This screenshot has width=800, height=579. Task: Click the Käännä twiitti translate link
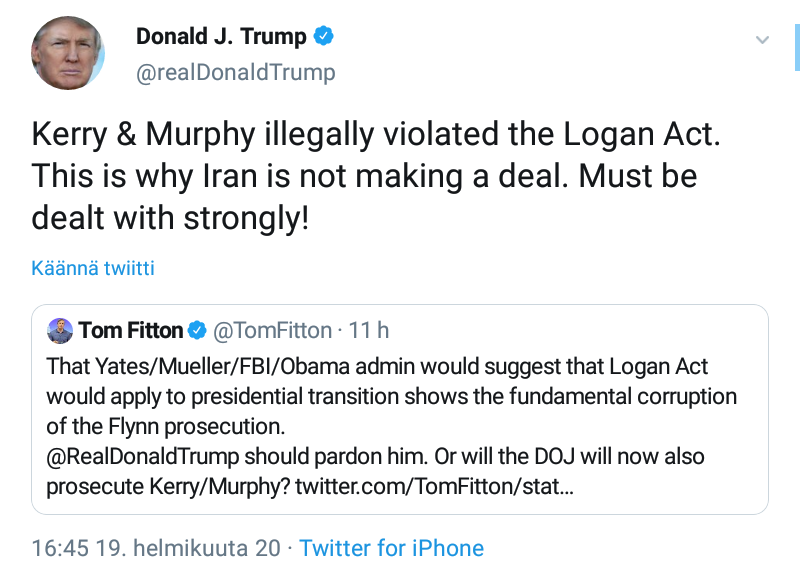point(93,268)
